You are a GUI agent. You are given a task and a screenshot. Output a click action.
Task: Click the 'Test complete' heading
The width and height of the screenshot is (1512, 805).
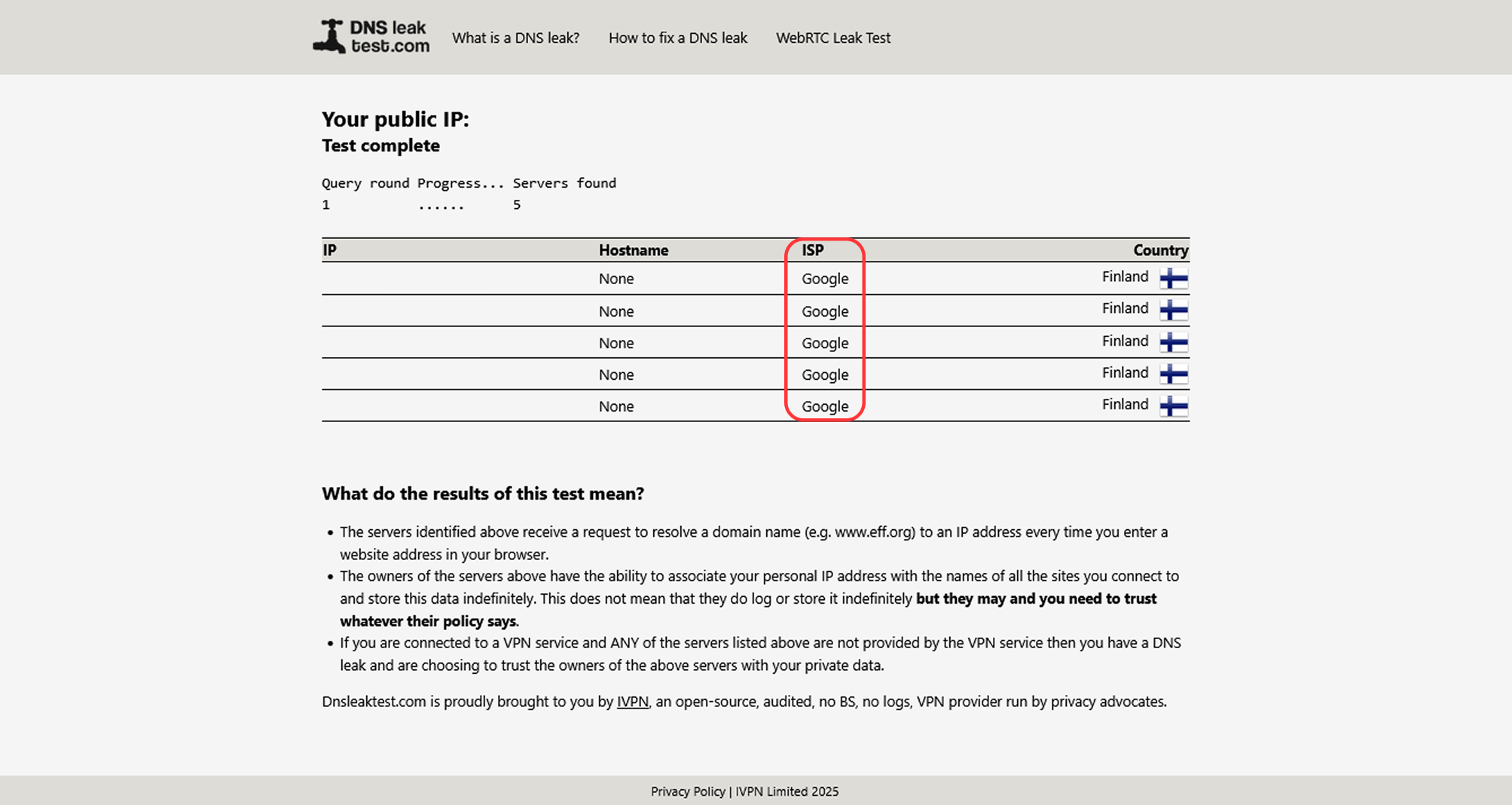click(x=380, y=145)
